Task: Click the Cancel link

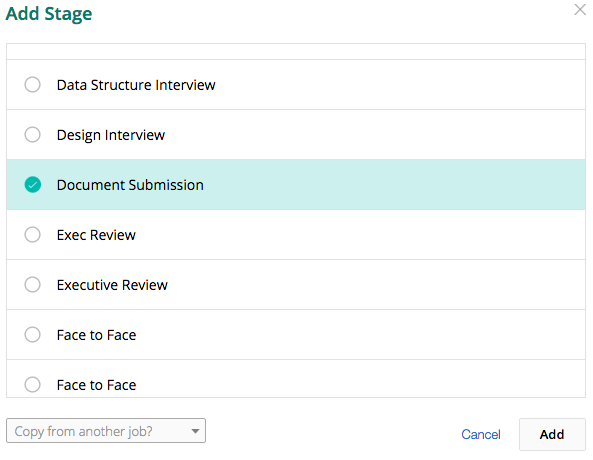Action: point(481,434)
